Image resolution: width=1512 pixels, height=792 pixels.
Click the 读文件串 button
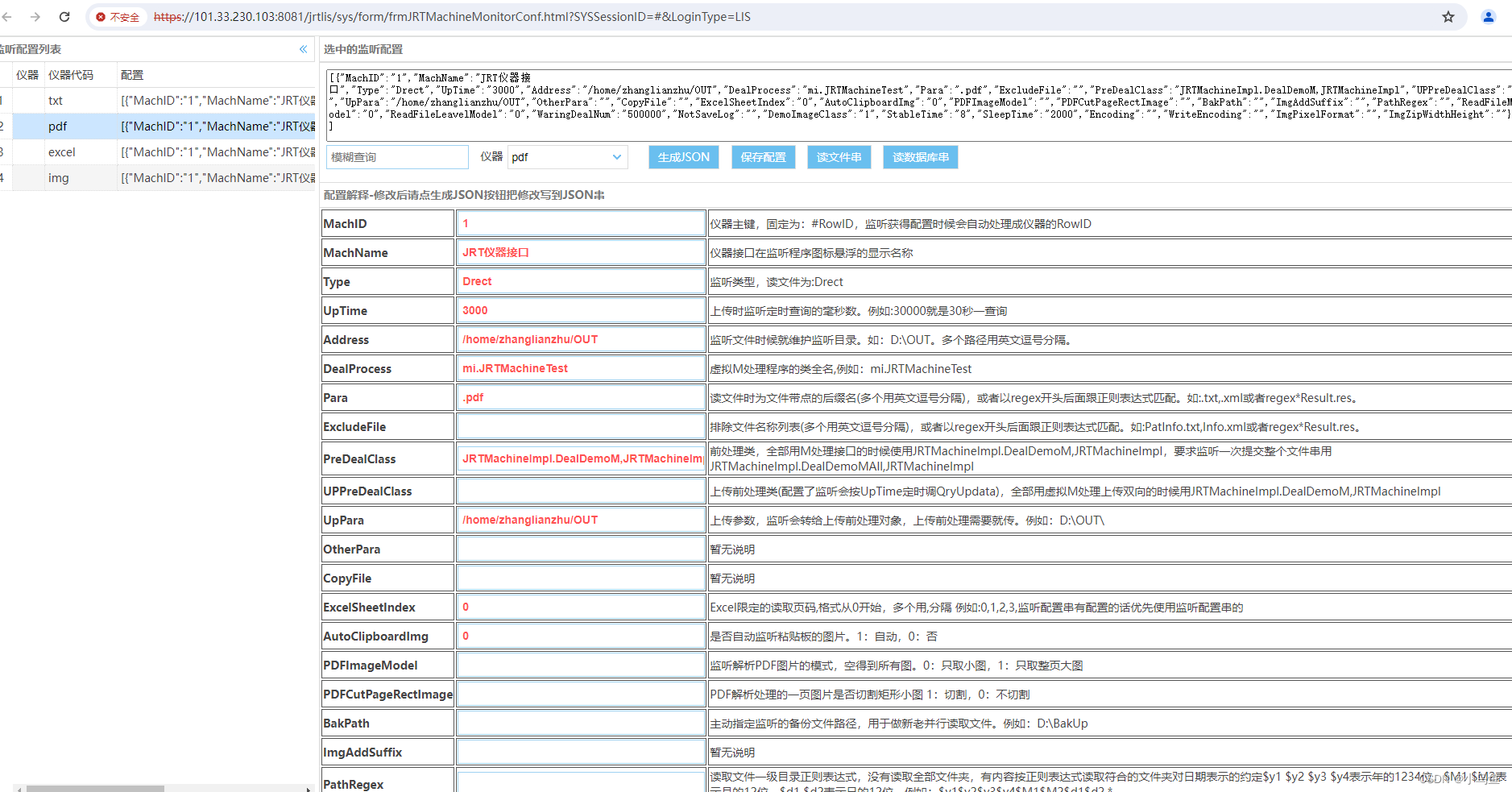tap(839, 157)
